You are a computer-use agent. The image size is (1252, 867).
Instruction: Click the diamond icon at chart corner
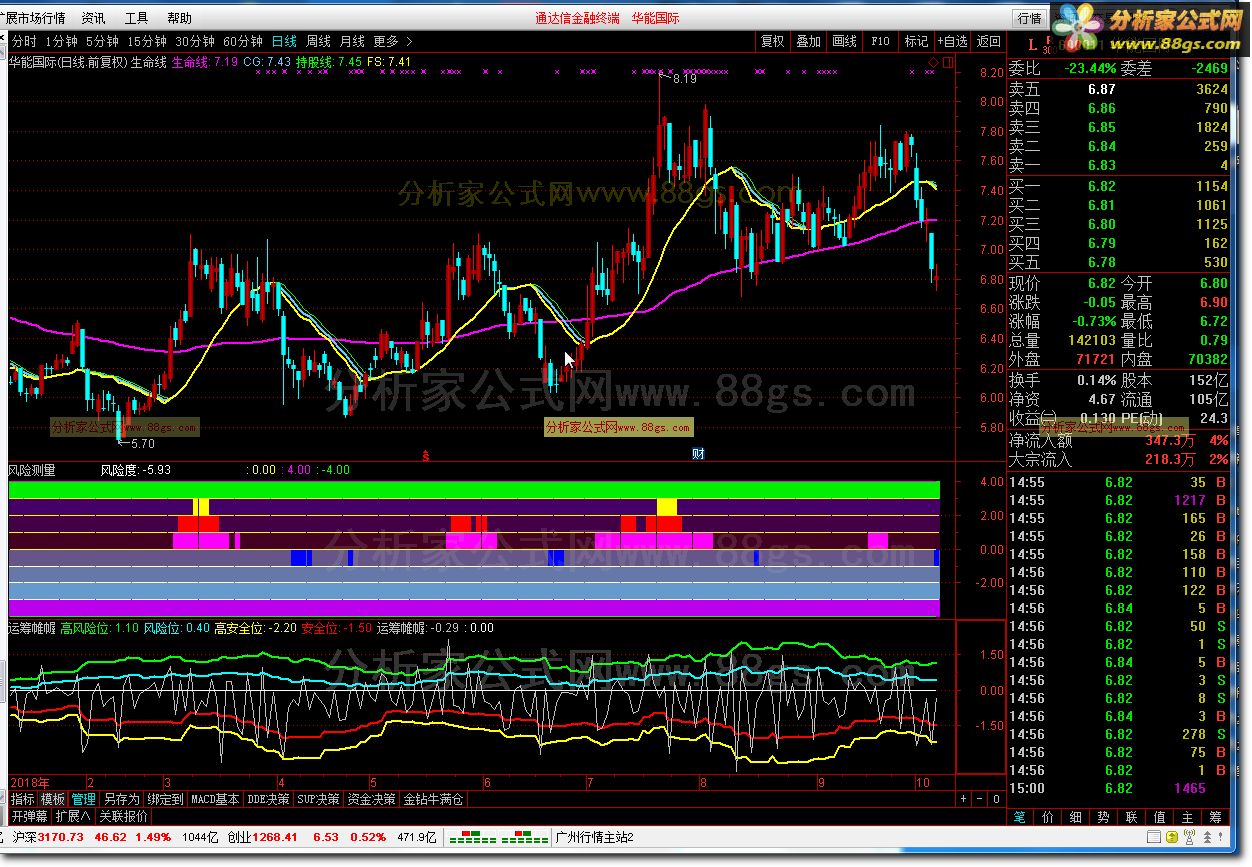click(934, 62)
